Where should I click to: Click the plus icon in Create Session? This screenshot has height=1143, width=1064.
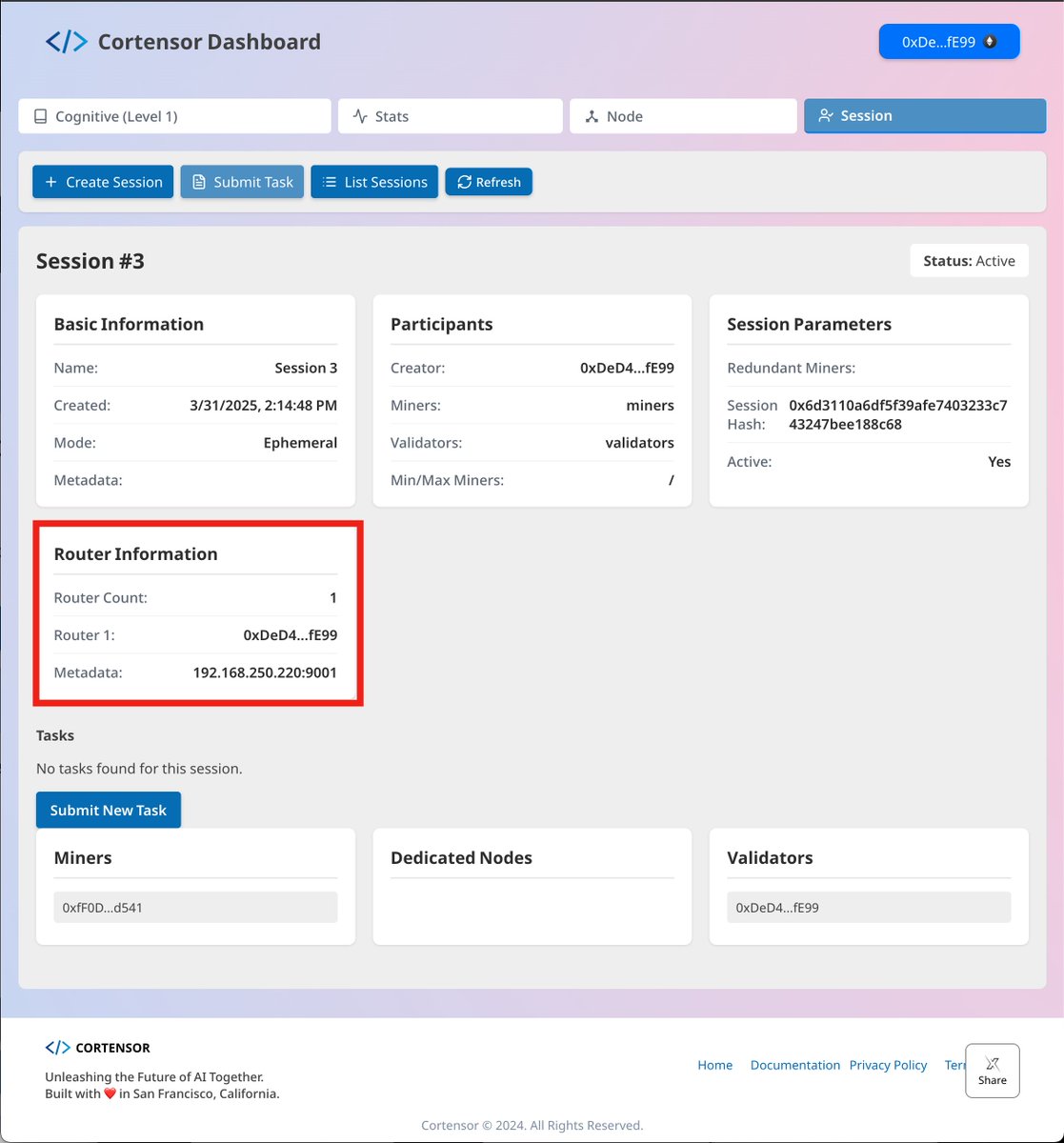coord(51,182)
